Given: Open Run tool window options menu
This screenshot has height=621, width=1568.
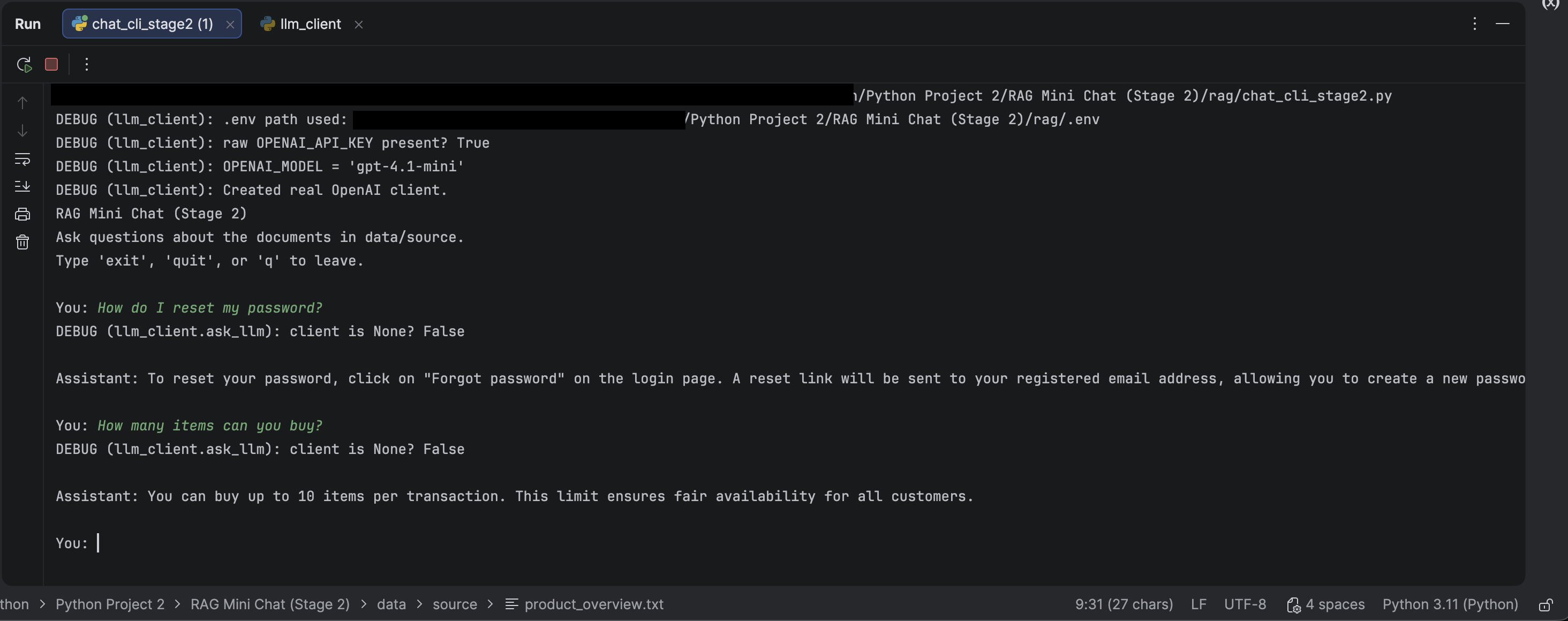Looking at the screenshot, I should 1474,24.
